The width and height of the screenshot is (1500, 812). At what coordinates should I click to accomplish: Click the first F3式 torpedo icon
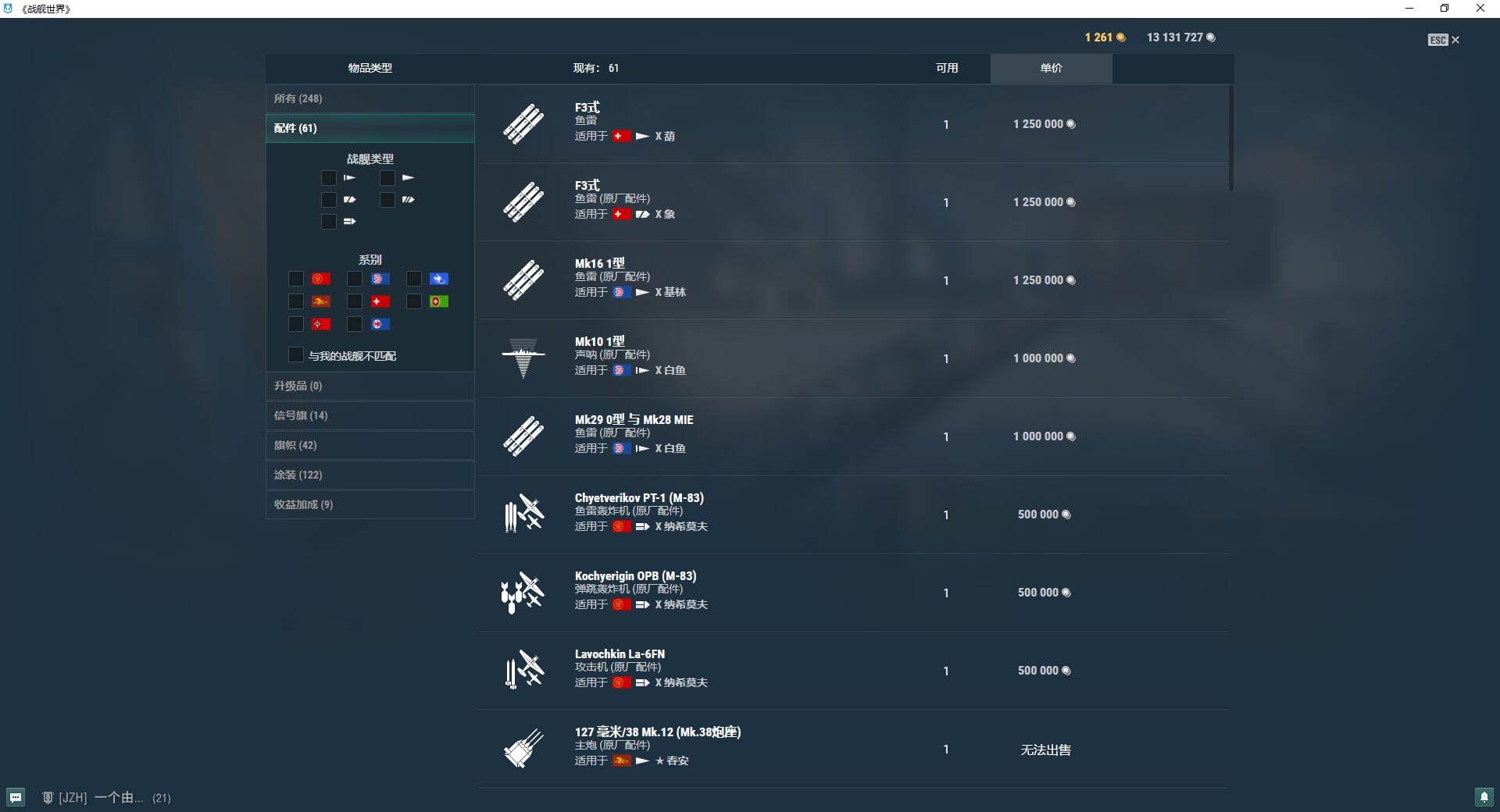[523, 124]
